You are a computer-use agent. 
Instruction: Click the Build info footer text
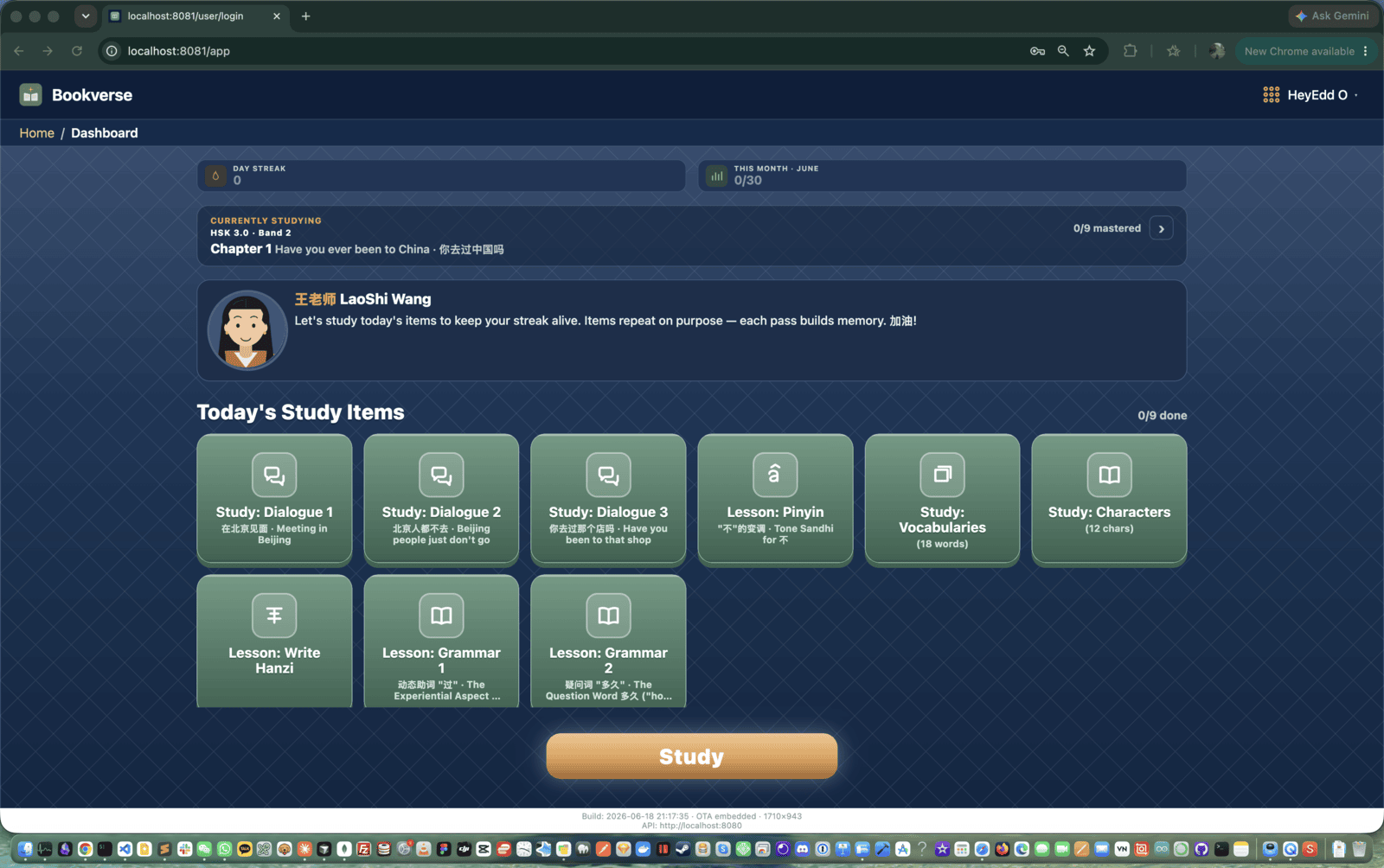pos(692,816)
